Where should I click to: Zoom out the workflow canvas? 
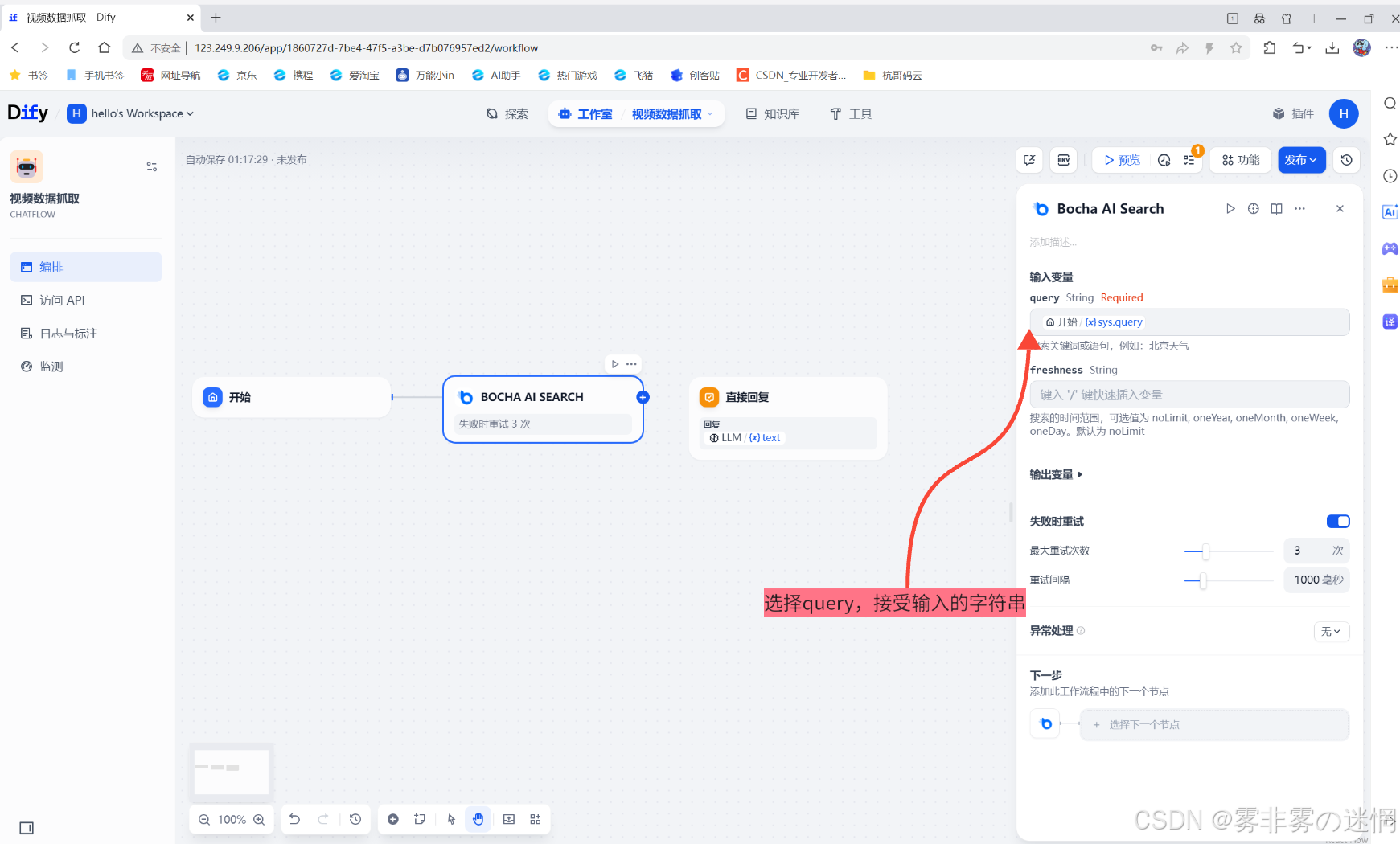(x=204, y=820)
